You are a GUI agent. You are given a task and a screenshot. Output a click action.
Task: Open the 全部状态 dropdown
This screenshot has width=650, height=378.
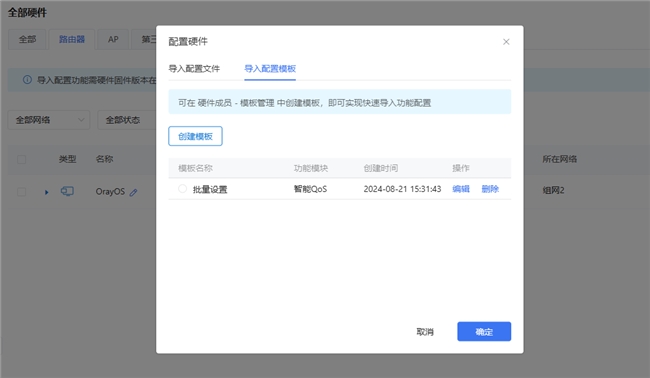[127, 120]
